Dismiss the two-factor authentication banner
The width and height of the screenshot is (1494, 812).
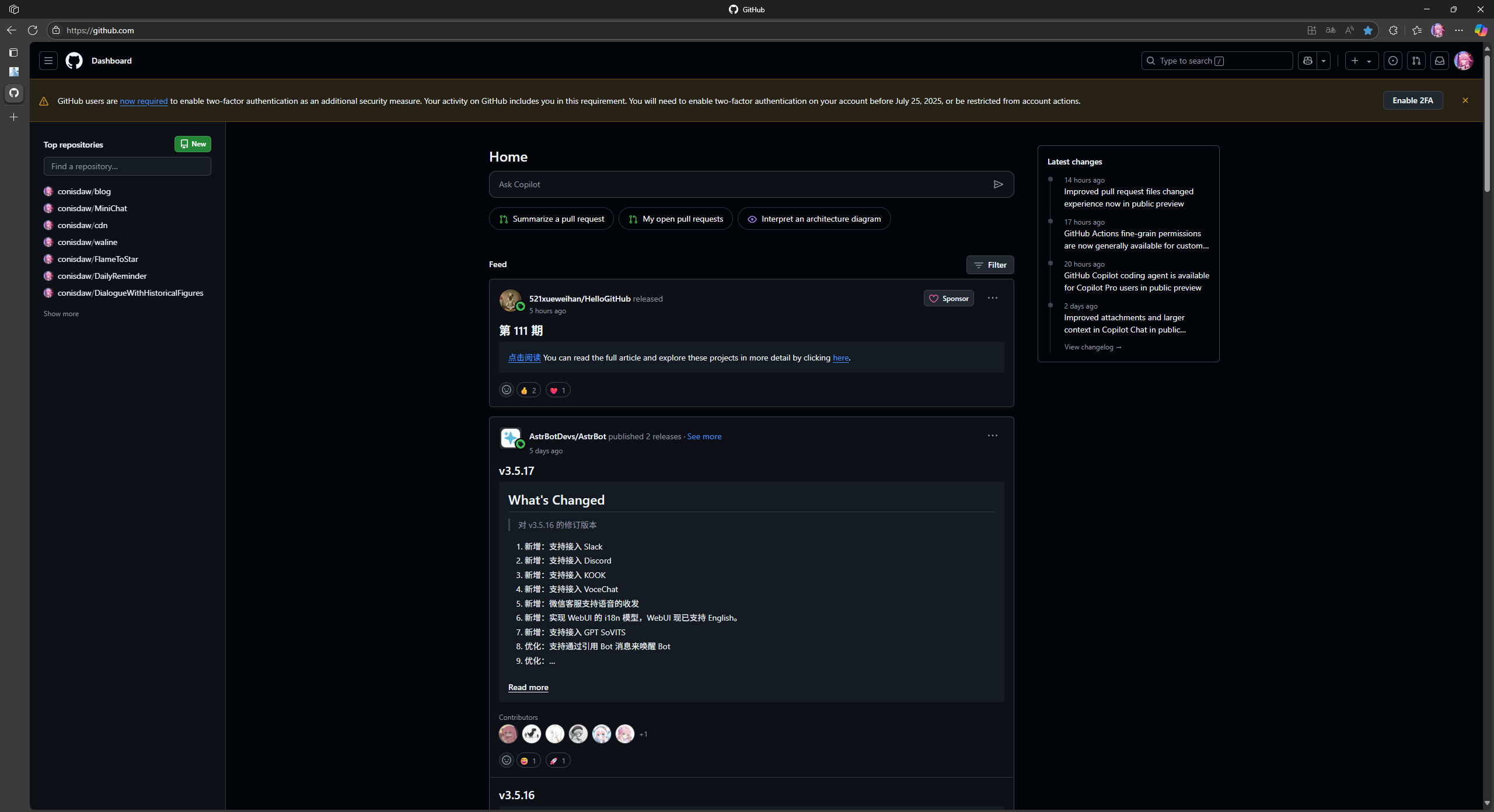coord(1465,100)
